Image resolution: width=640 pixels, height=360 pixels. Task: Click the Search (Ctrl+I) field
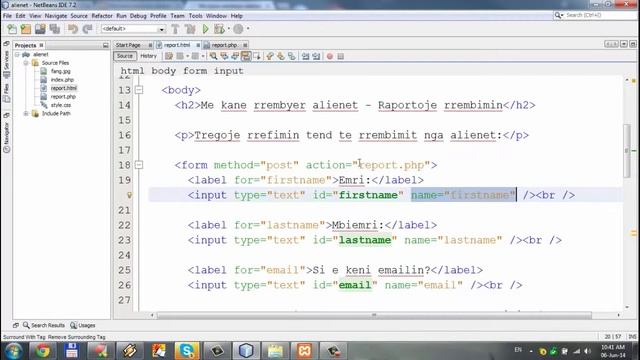(595, 15)
